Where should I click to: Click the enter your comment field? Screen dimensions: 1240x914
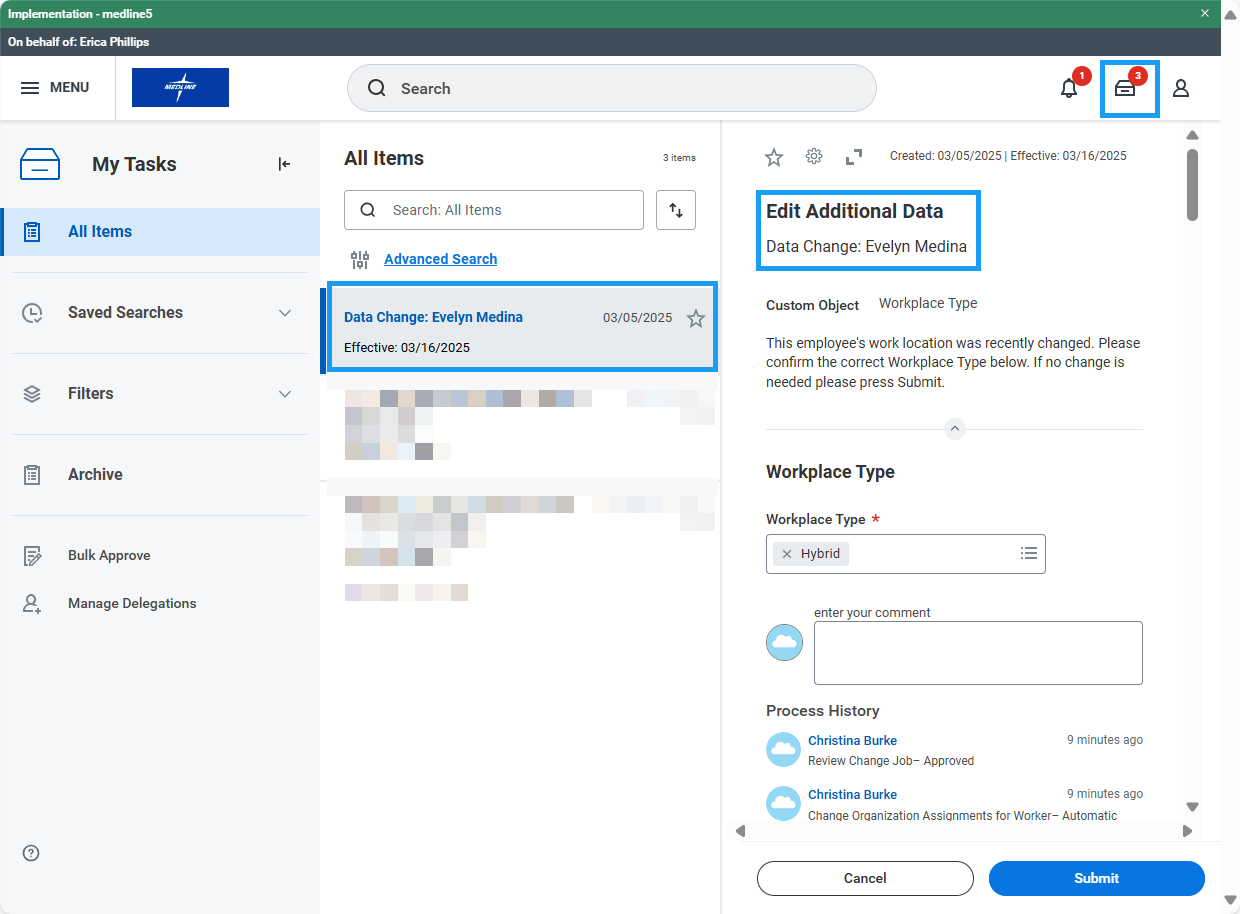pos(977,653)
